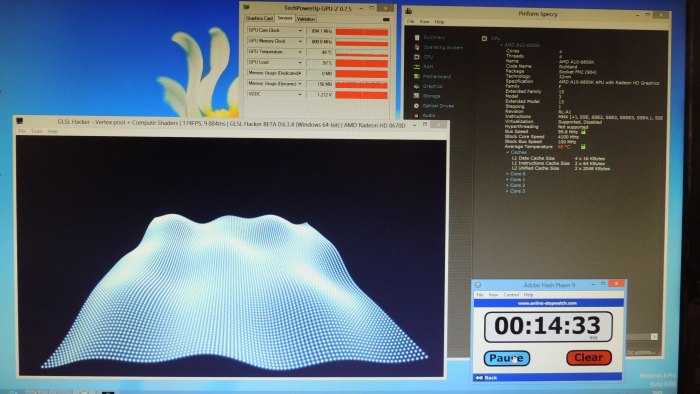Image resolution: width=700 pixels, height=394 pixels.
Task: Open Memory Usage (Dynamic) sensor dropdown
Action: 300,84
